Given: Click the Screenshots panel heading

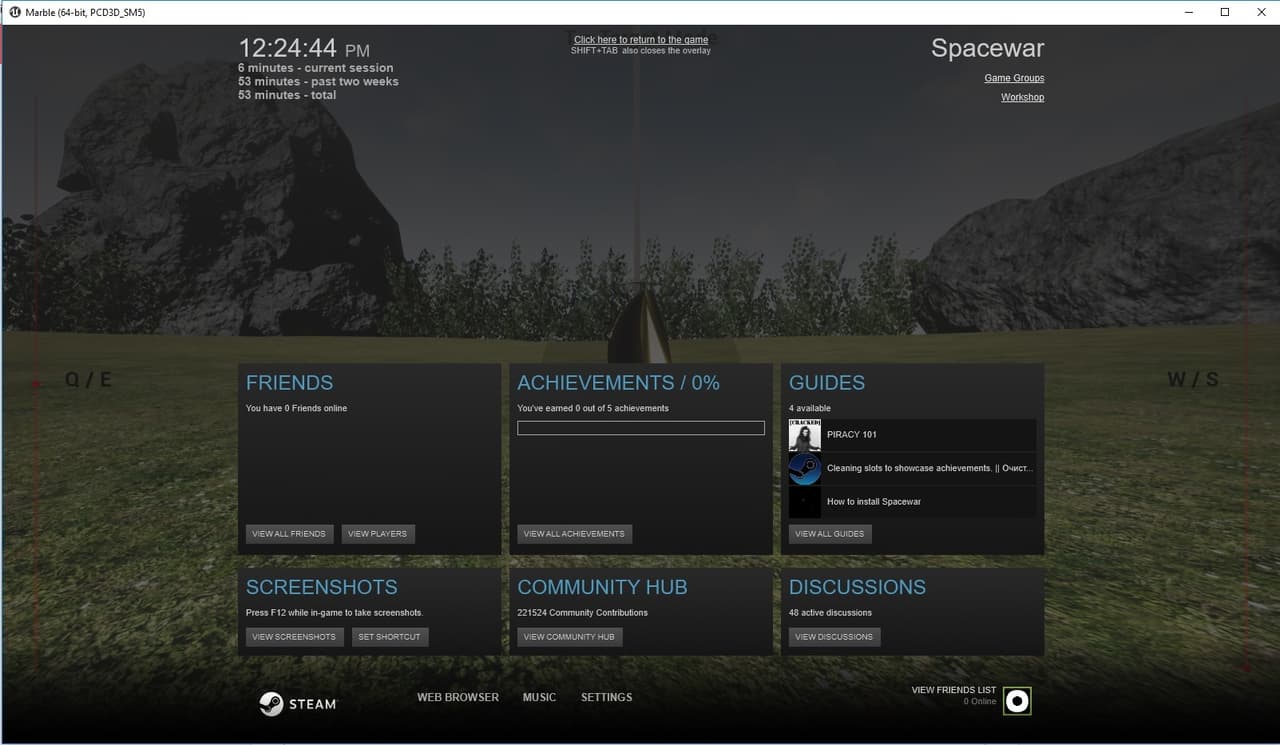Looking at the screenshot, I should [x=322, y=587].
